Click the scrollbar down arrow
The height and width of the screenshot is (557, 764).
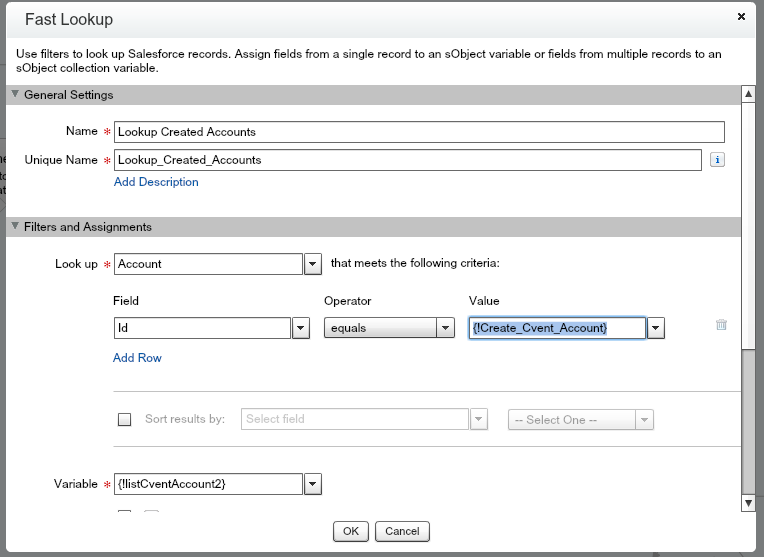(747, 502)
